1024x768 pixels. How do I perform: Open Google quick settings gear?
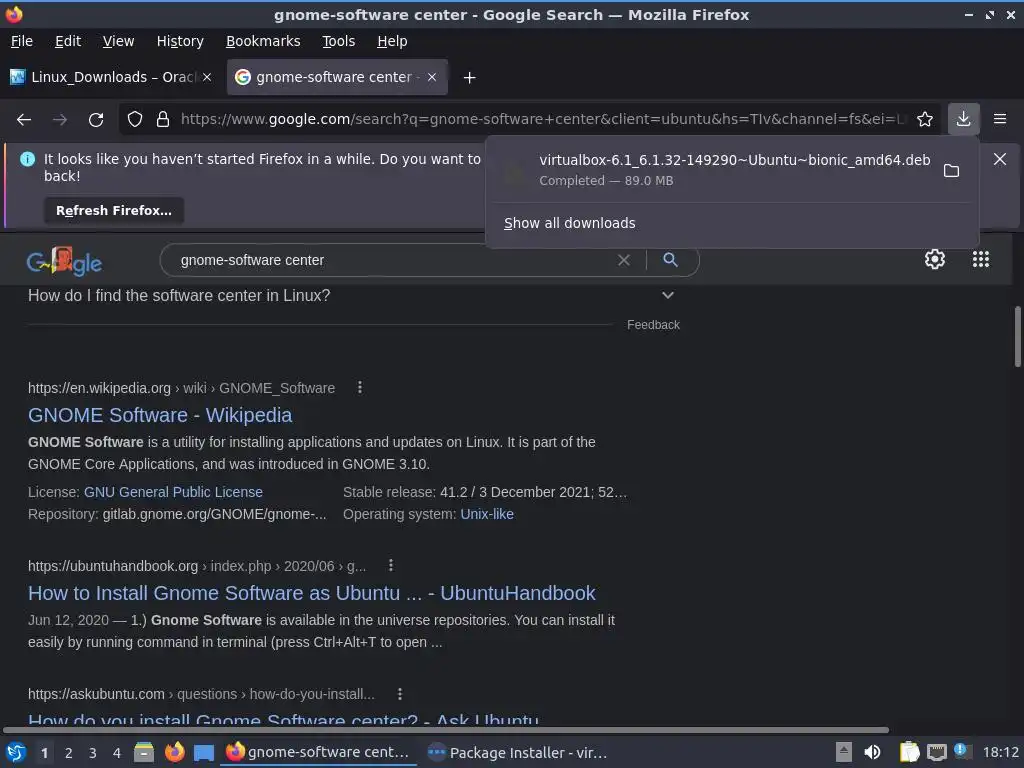pos(935,259)
